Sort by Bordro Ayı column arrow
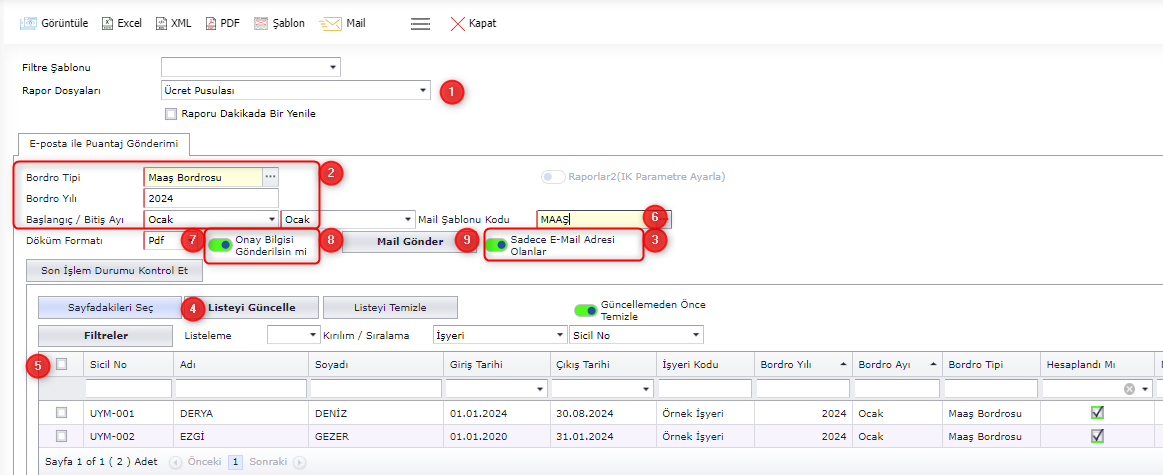The image size is (1163, 475). coord(933,364)
